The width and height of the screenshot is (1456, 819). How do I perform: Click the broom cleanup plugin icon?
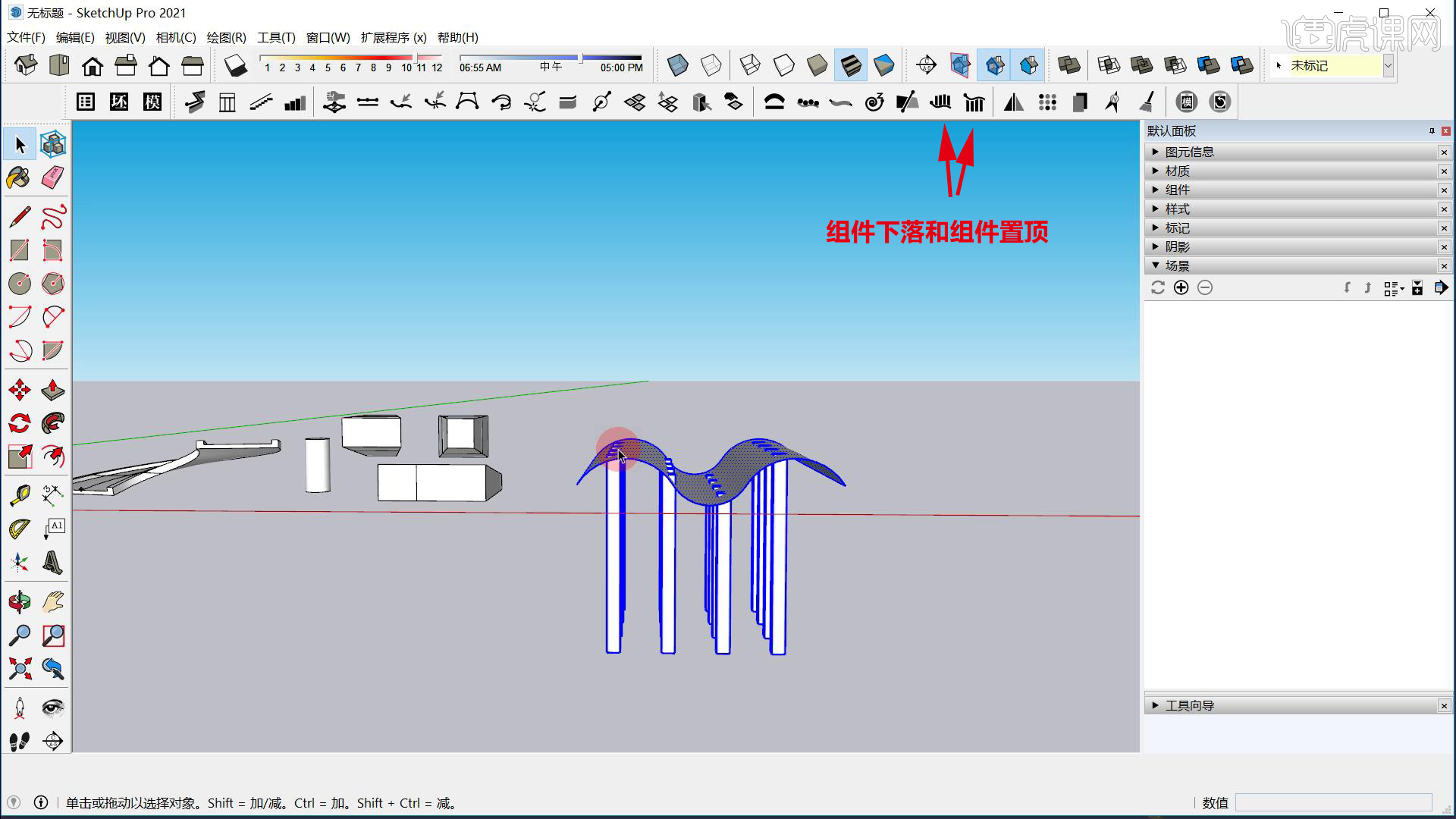[x=1147, y=102]
